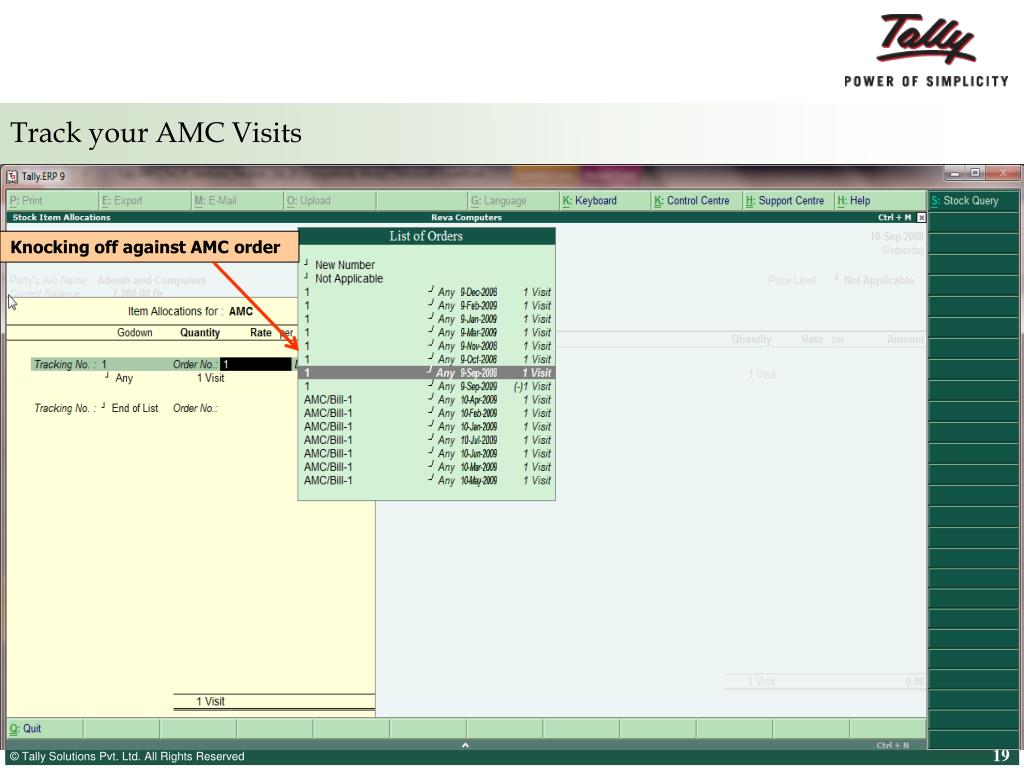Select highlighted order 1 dated 9-Sep-2008
Viewport: 1024px width, 768px height.
[x=427, y=373]
